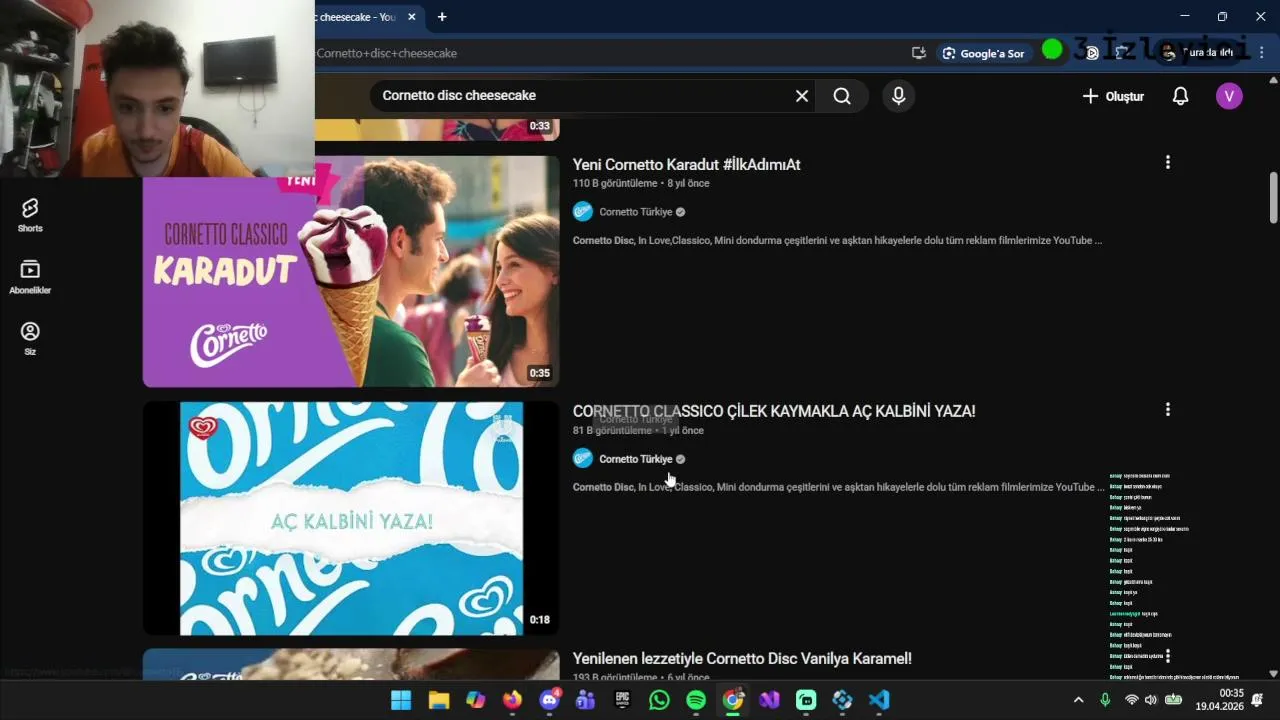This screenshot has height=720, width=1280.
Task: Open Firefox from the taskbar
Action: point(512,700)
